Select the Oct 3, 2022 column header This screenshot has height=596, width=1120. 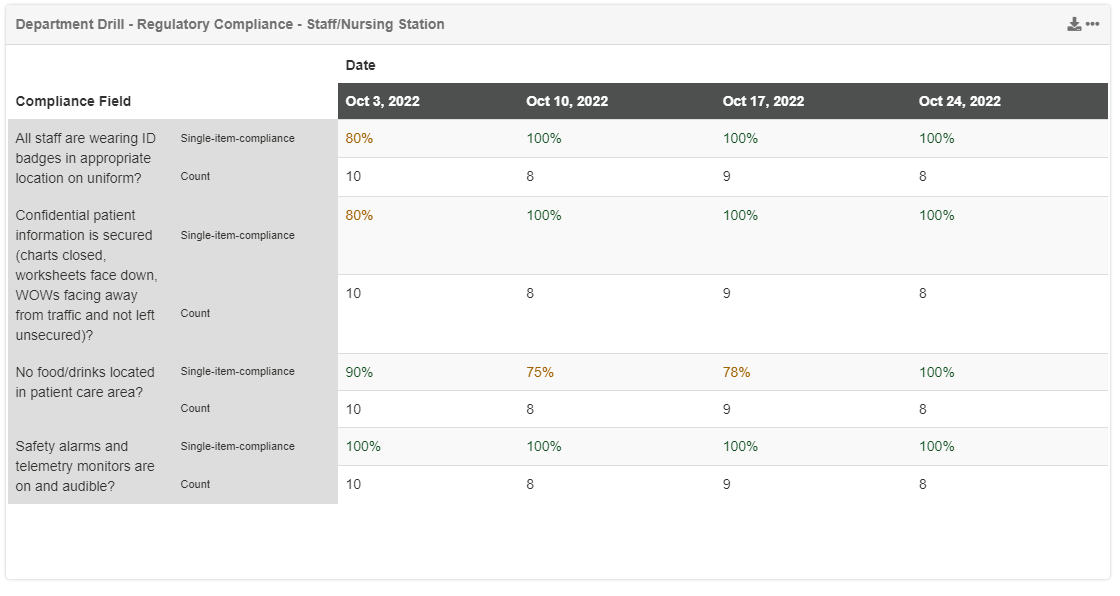tap(382, 101)
